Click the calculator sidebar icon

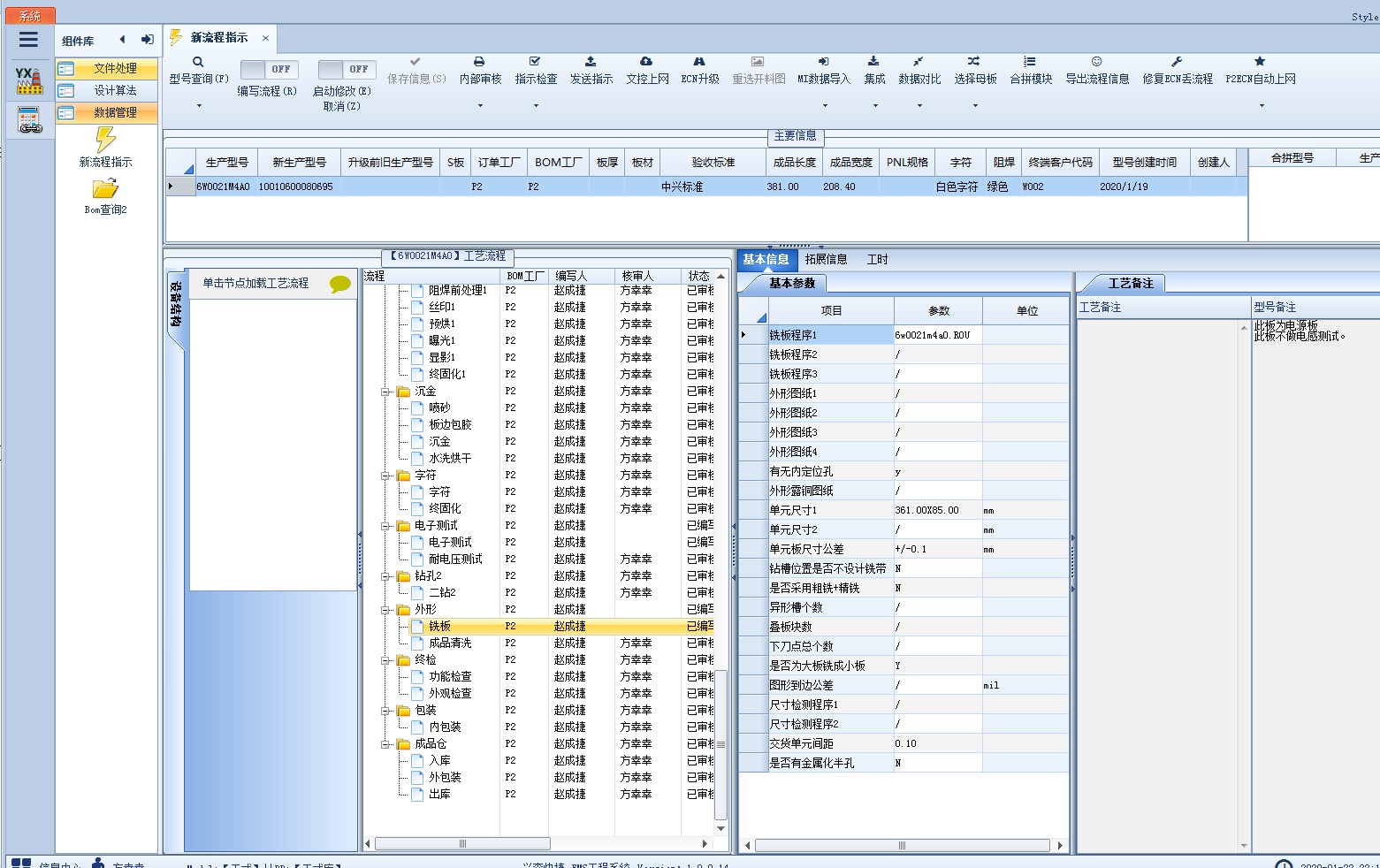(29, 120)
